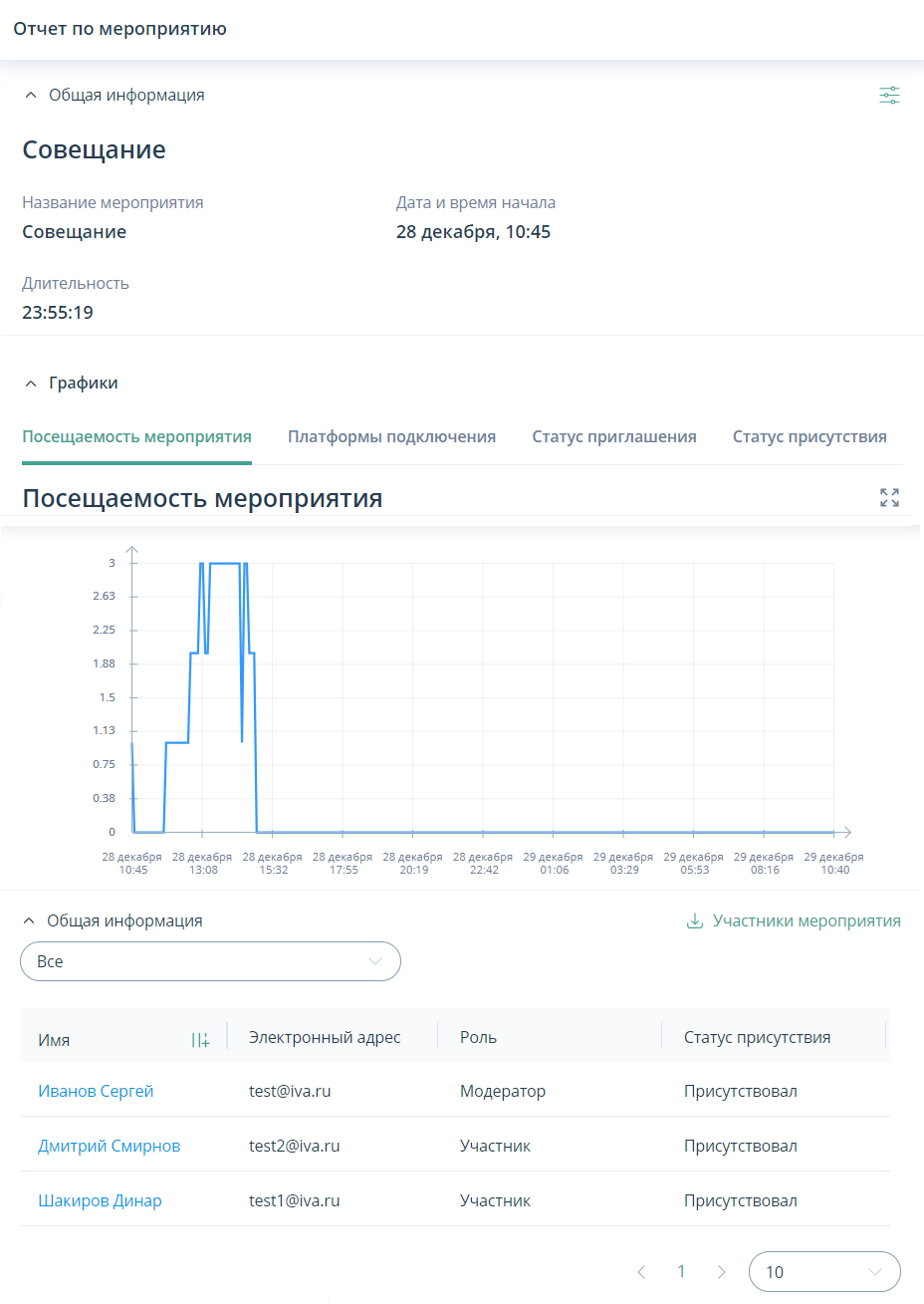Select the Посещаемость мероприятия tab
The image size is (924, 1304).
pos(136,435)
